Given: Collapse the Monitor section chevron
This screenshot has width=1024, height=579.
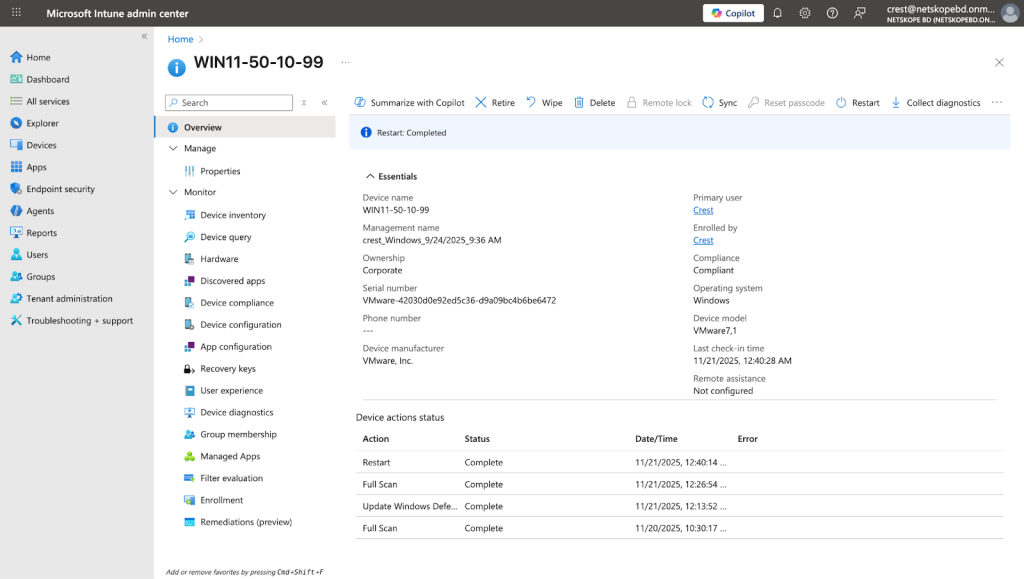Looking at the screenshot, I should click(173, 192).
